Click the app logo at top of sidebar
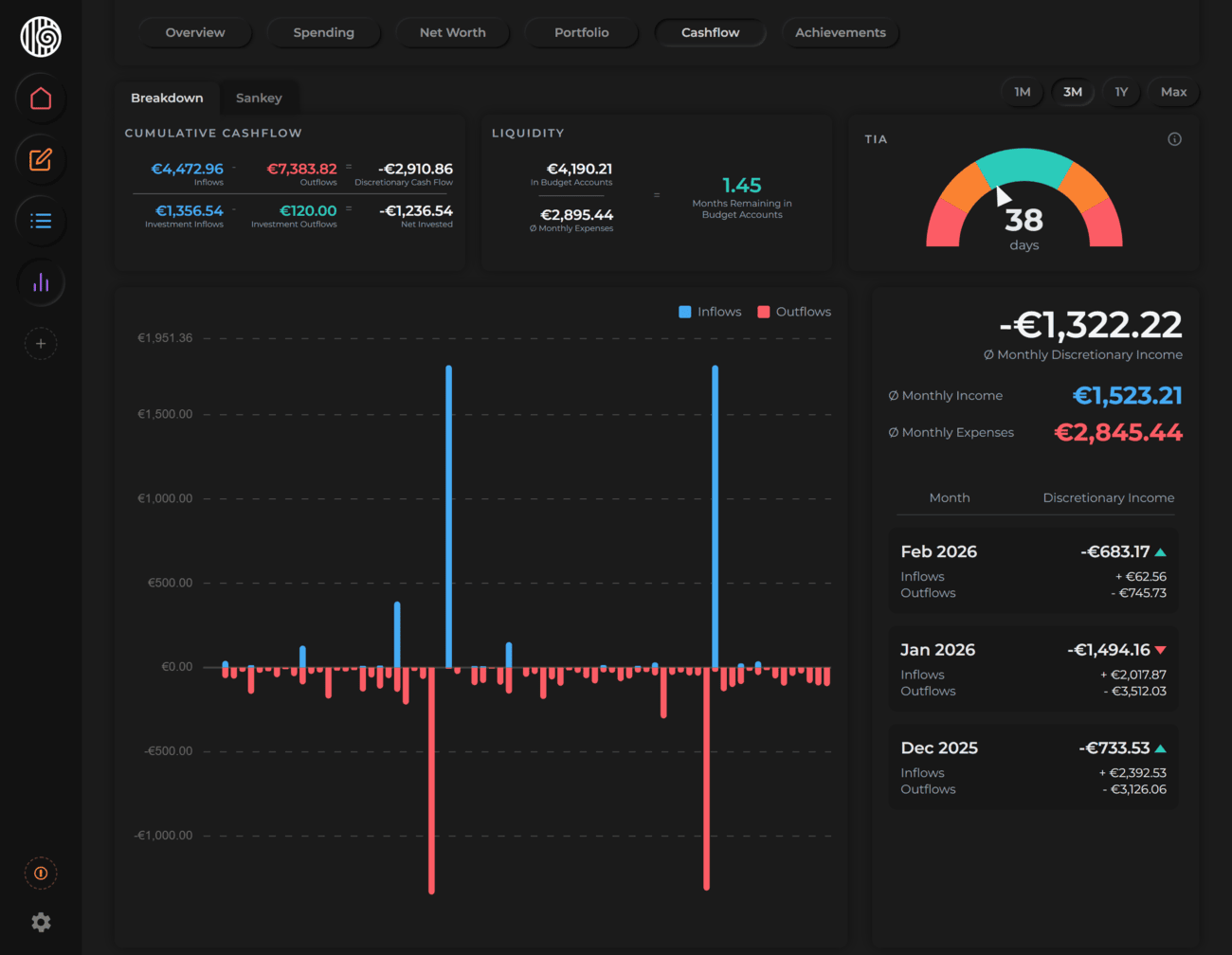The width and height of the screenshot is (1232, 955). pos(41,37)
